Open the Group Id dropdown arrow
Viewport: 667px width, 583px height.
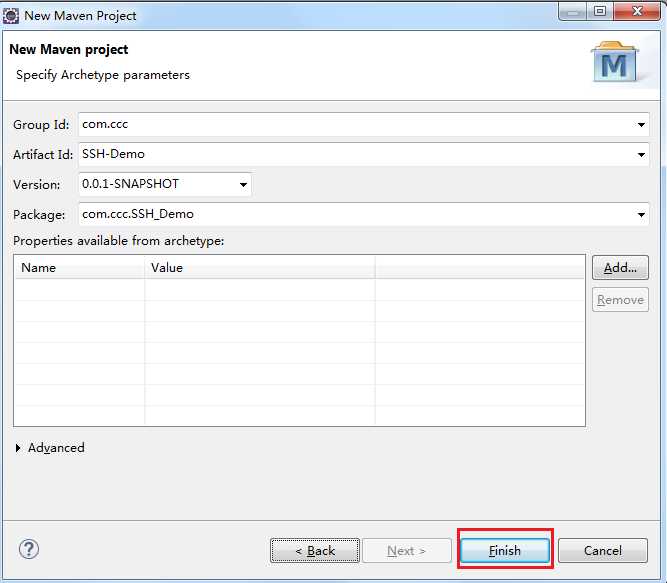click(x=641, y=125)
